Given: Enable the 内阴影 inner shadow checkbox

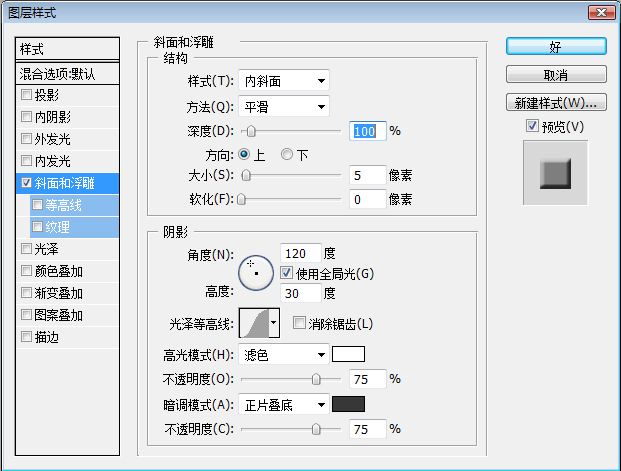Looking at the screenshot, I should click(26, 117).
